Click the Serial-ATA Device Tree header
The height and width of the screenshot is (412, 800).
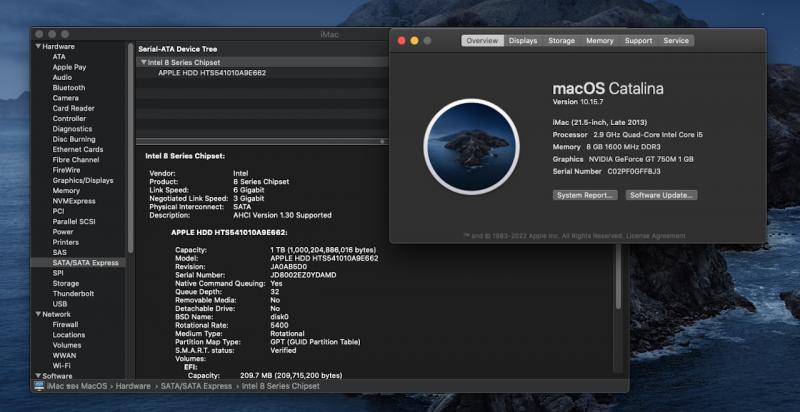178,49
